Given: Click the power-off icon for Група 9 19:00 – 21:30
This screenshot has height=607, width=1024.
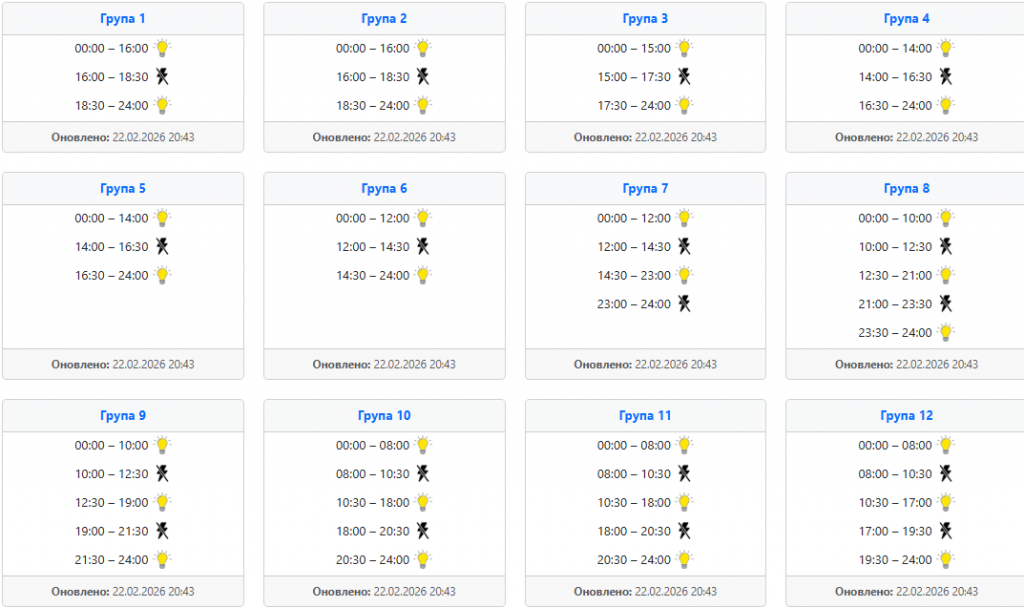Looking at the screenshot, I should coord(162,531).
